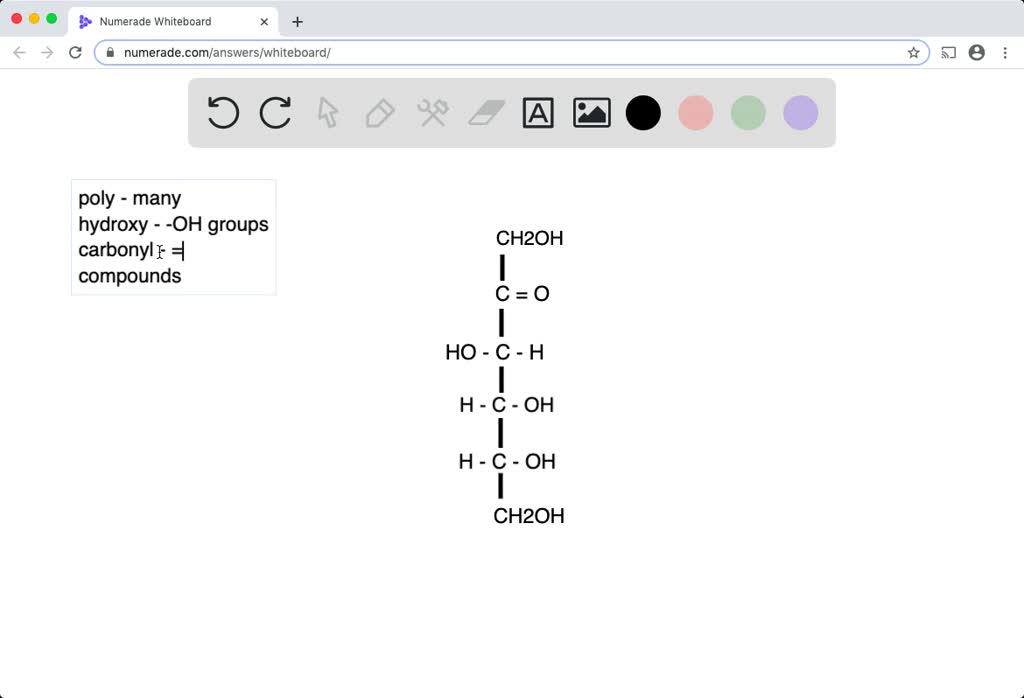Image resolution: width=1024 pixels, height=698 pixels.
Task: Go back in browser history
Action: 19,52
